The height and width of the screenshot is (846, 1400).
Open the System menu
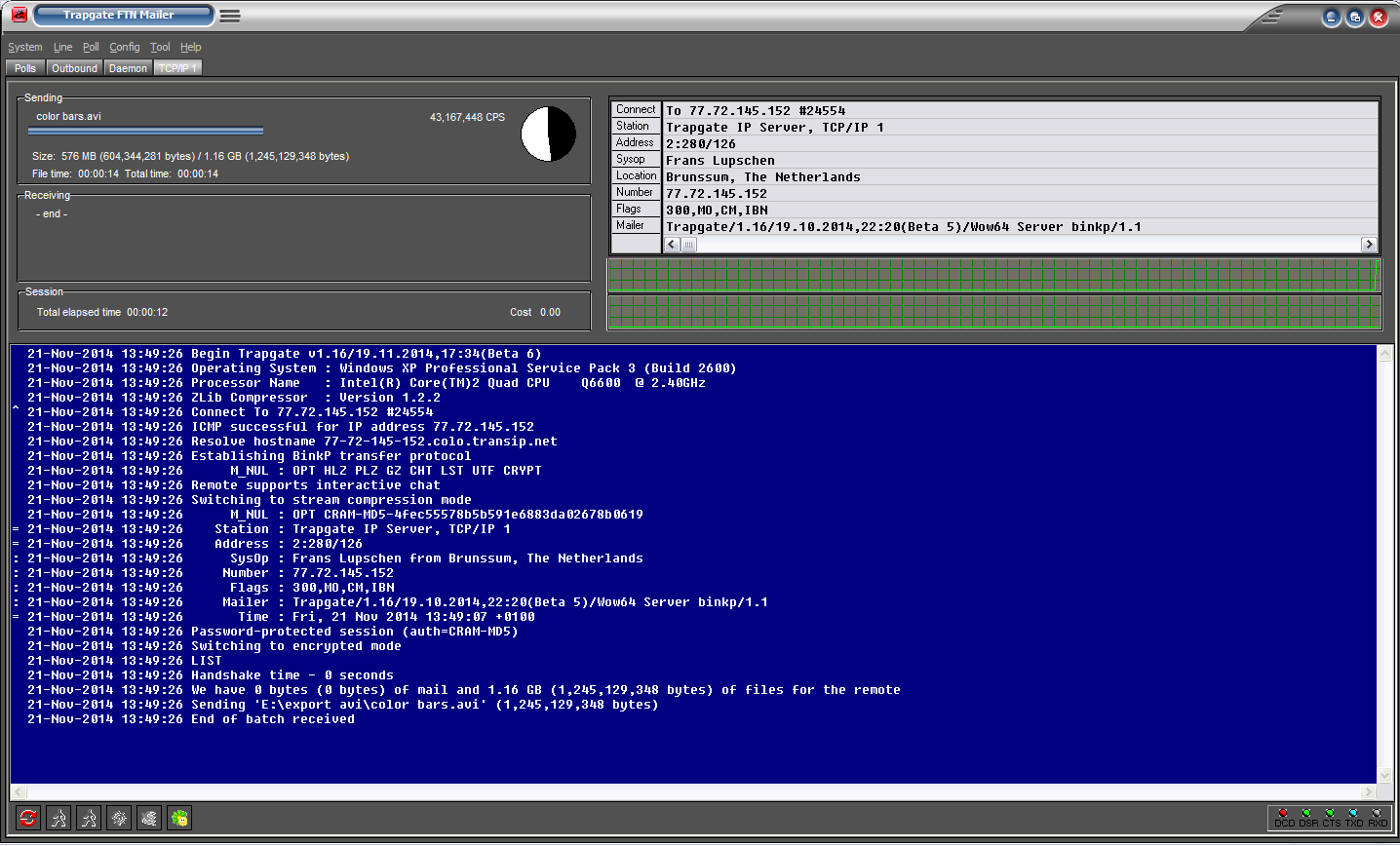point(25,47)
